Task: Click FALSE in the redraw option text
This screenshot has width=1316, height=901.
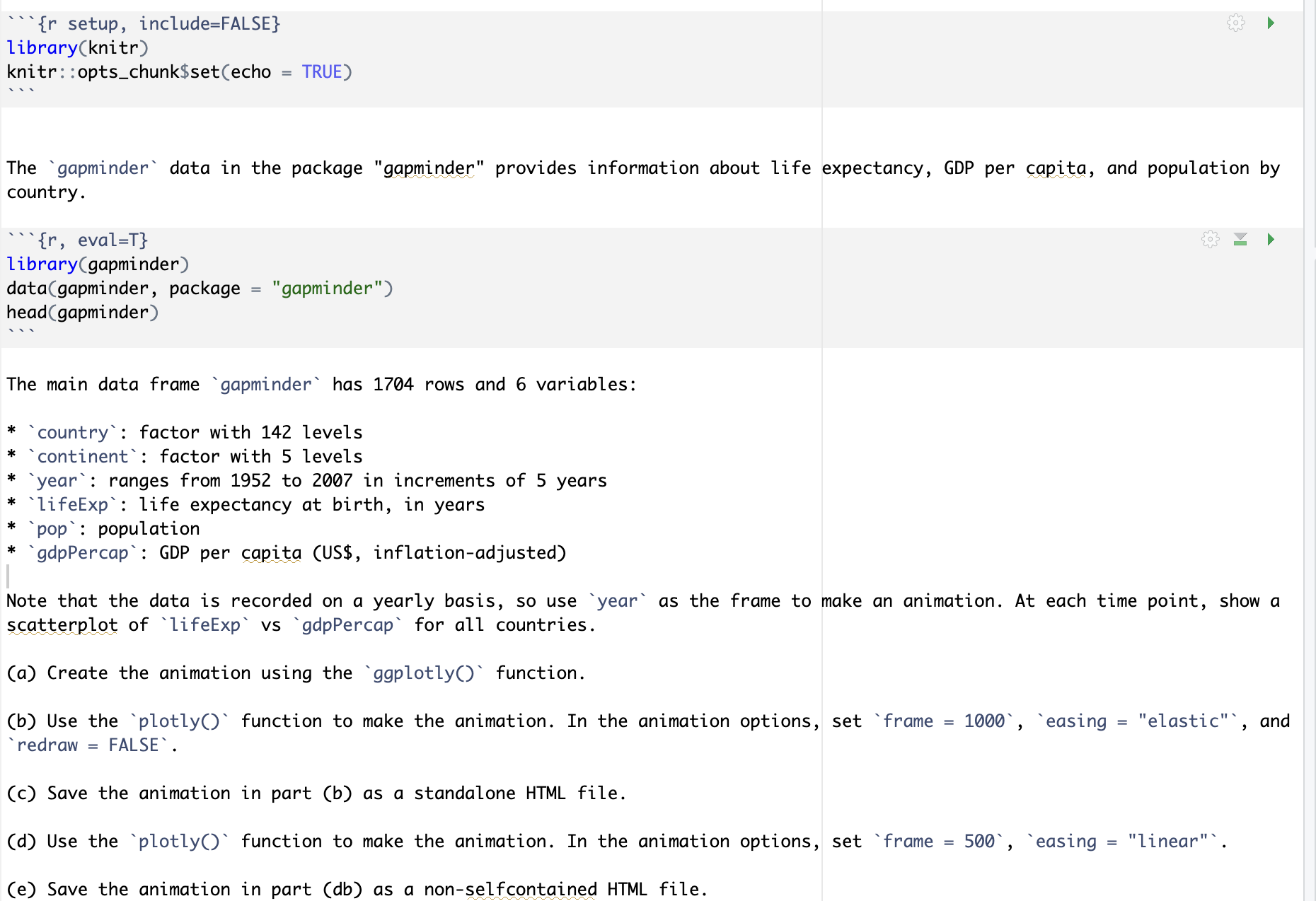Action: [133, 745]
